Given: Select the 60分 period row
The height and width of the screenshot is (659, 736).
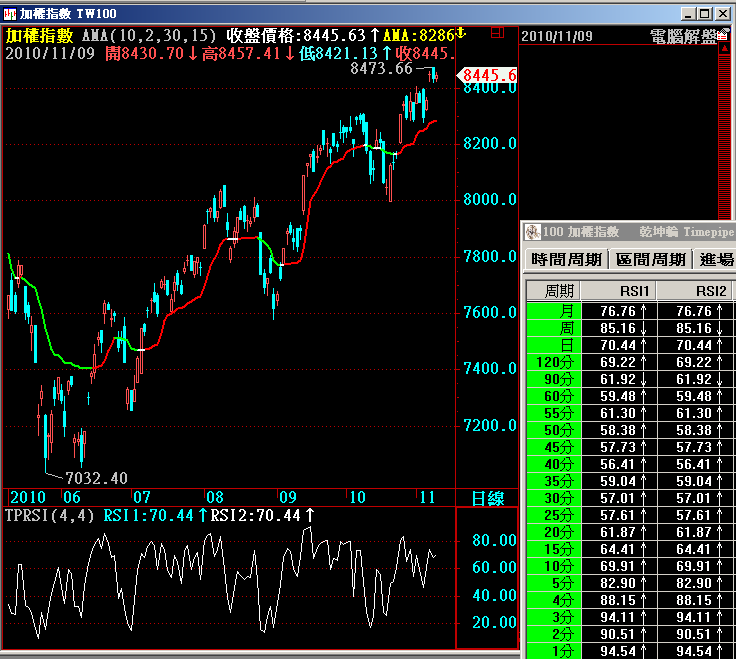Looking at the screenshot, I should (x=553, y=396).
